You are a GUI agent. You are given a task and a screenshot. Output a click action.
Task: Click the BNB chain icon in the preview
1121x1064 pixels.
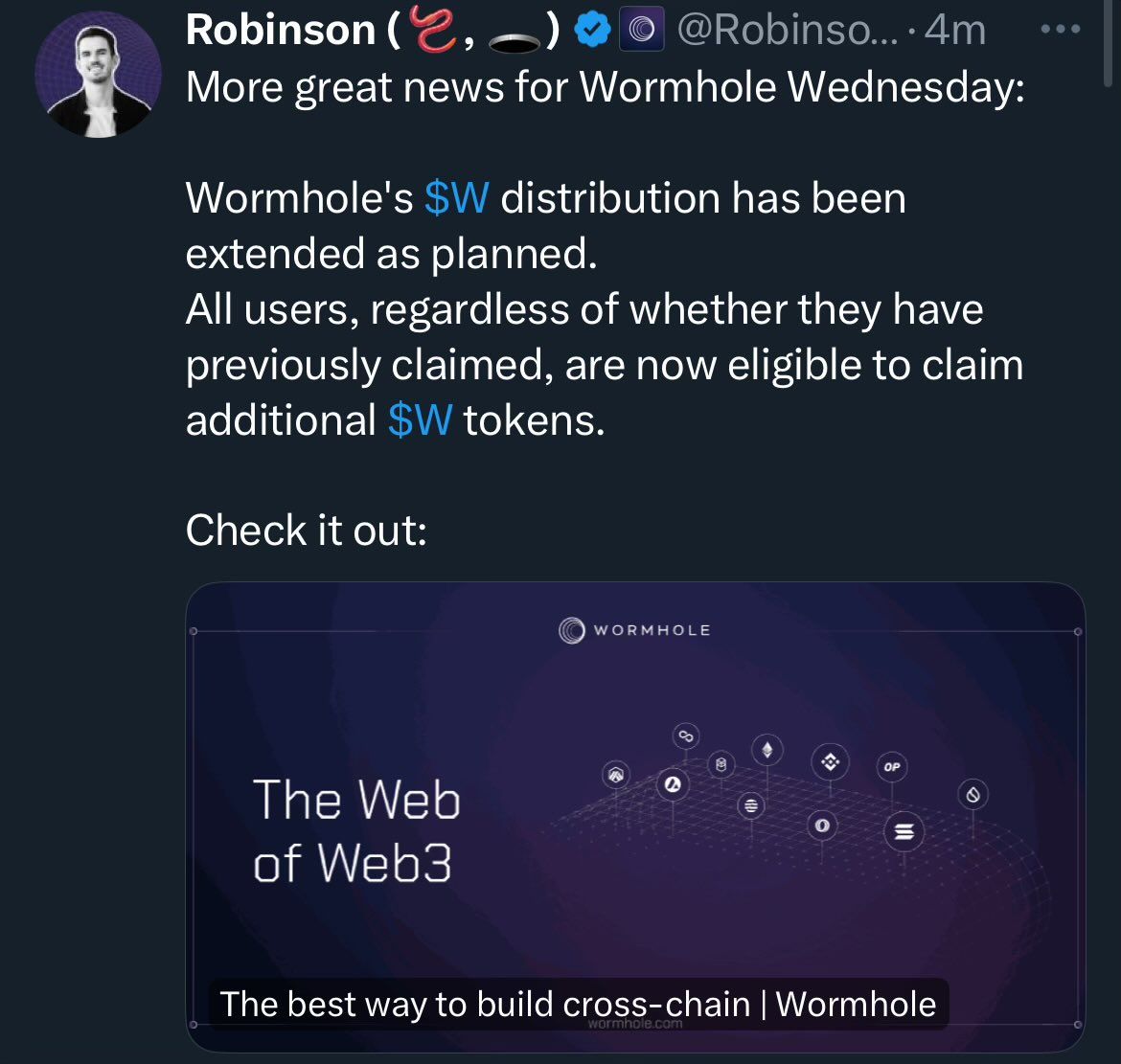click(x=829, y=762)
